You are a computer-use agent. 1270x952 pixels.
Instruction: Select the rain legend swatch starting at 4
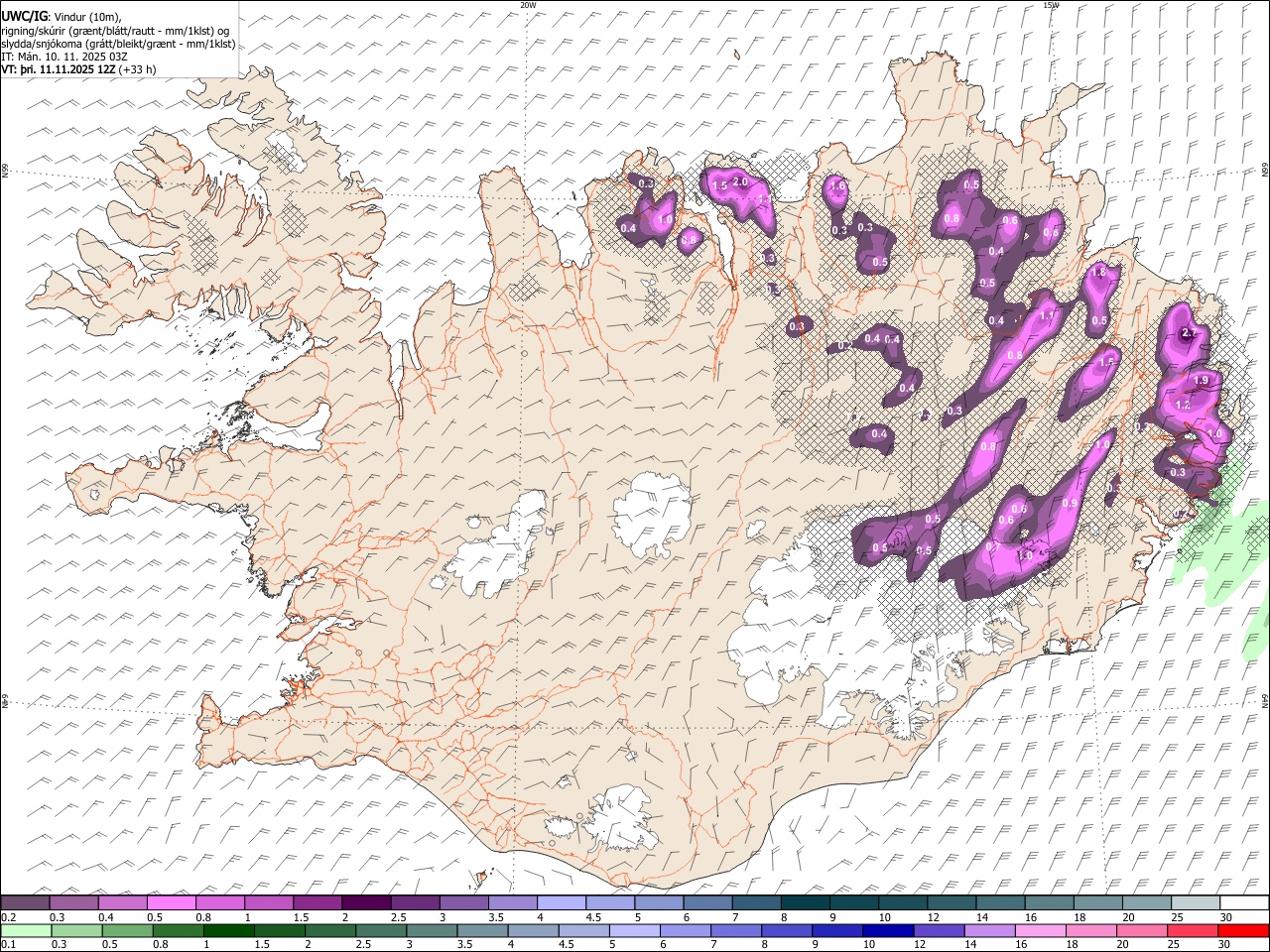533,930
